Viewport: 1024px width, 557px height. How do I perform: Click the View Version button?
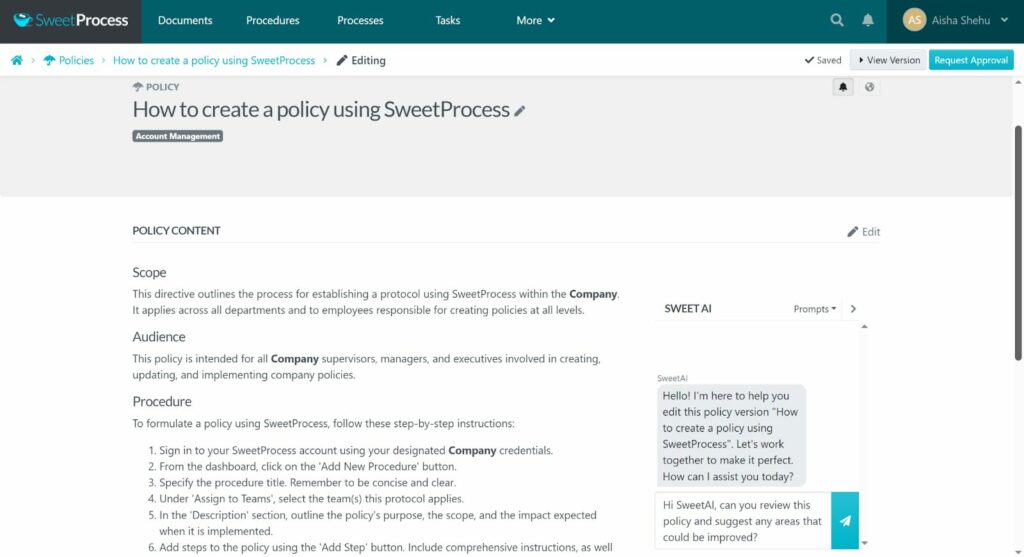pyautogui.click(x=888, y=60)
